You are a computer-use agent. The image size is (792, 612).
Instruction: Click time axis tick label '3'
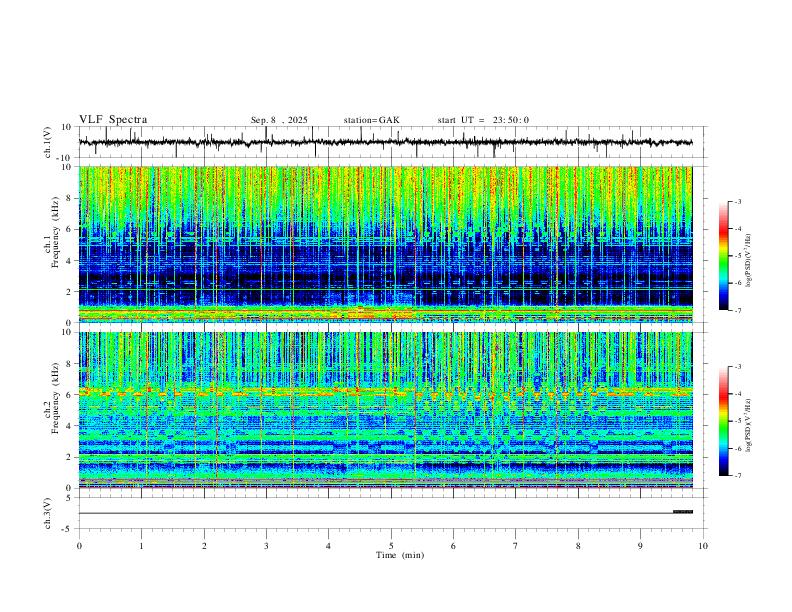pos(266,546)
